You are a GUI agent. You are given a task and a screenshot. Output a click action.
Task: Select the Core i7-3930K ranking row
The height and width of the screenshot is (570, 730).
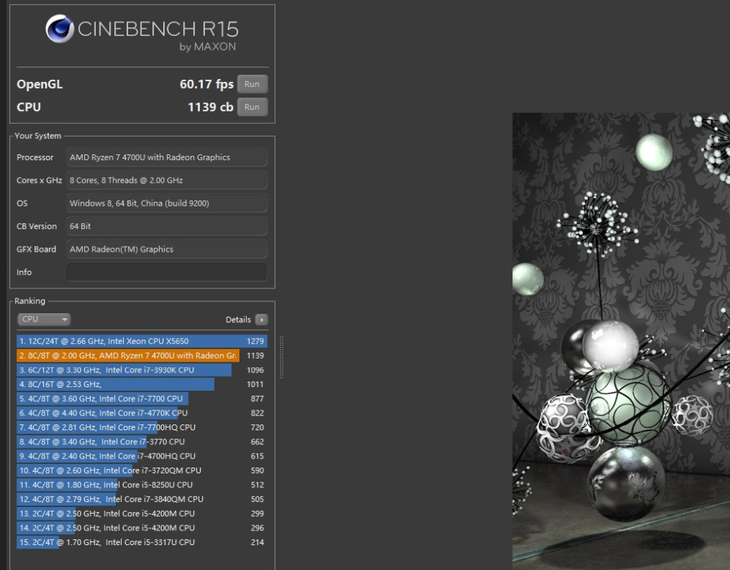pyautogui.click(x=140, y=370)
